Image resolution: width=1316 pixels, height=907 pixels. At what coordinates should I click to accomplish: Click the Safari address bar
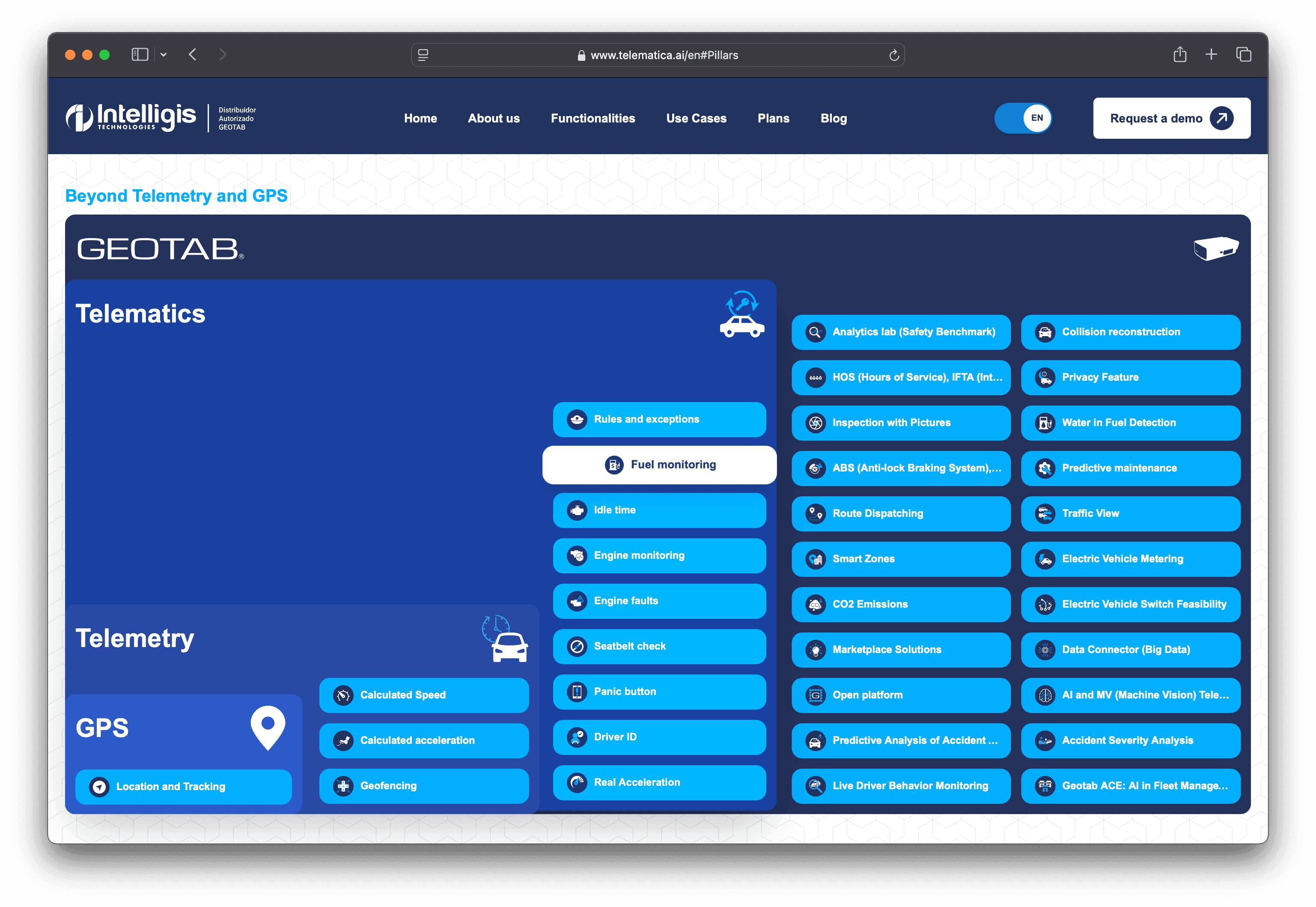pyautogui.click(x=658, y=54)
